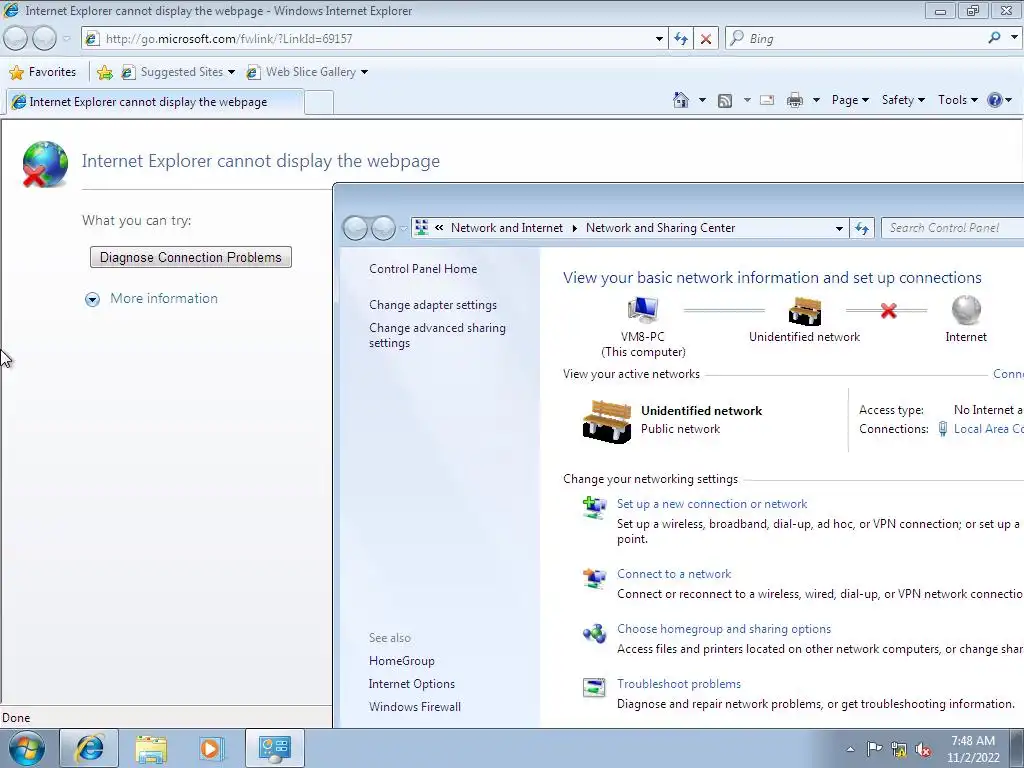
Task: Open a new blank IE tab
Action: [x=319, y=103]
